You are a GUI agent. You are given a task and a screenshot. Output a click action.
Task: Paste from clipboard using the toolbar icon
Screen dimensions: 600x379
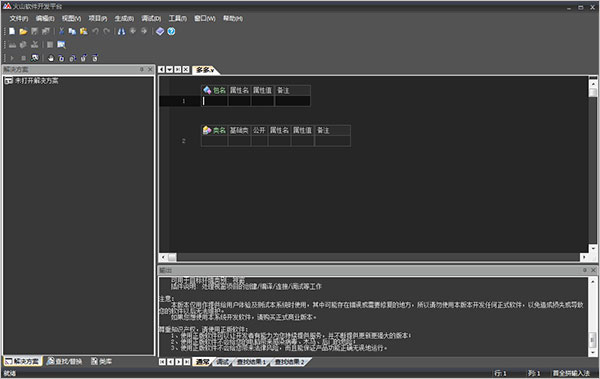84,31
